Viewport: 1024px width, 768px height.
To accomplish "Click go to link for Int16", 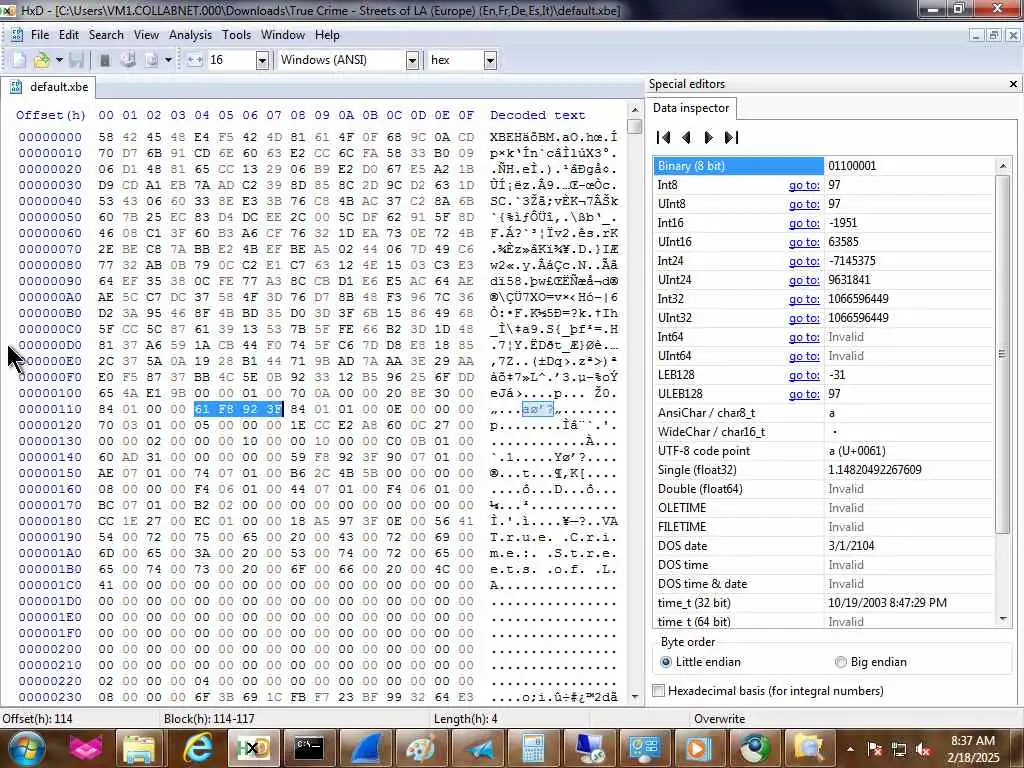I will pos(804,223).
